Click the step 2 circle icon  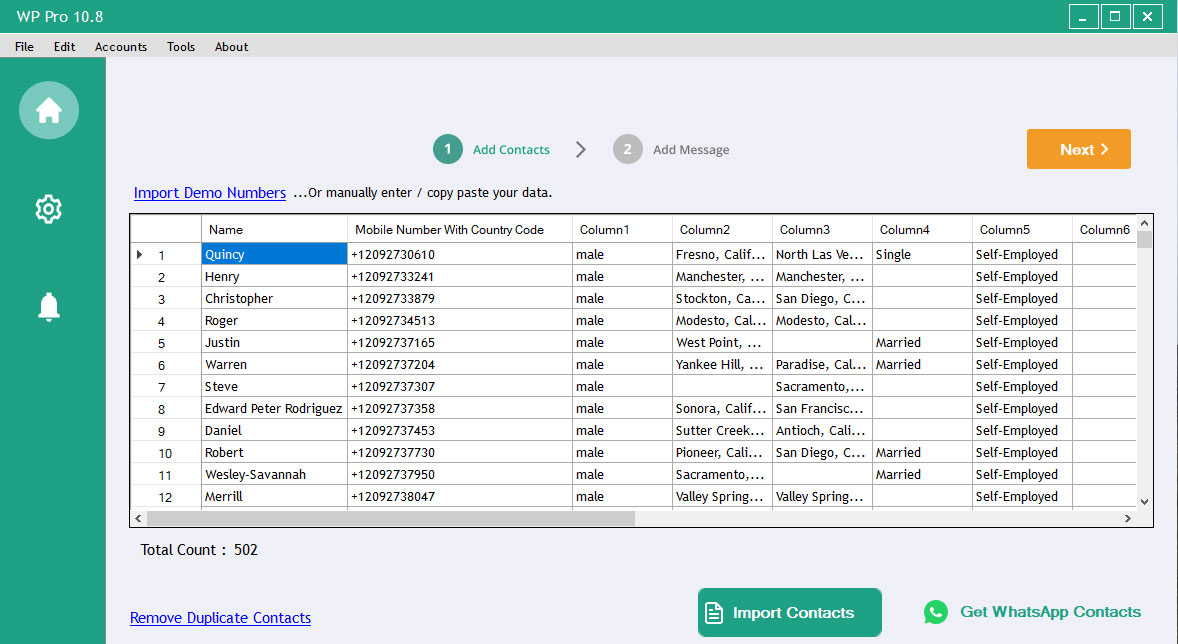(x=627, y=150)
